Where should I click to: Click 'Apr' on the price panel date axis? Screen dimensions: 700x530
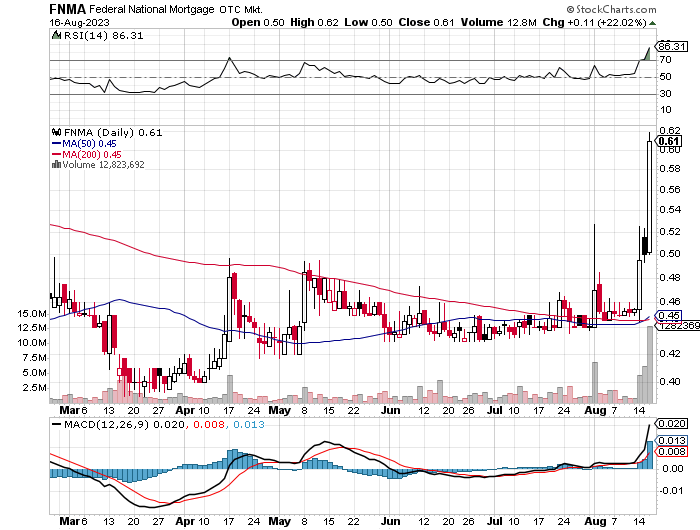[x=185, y=410]
